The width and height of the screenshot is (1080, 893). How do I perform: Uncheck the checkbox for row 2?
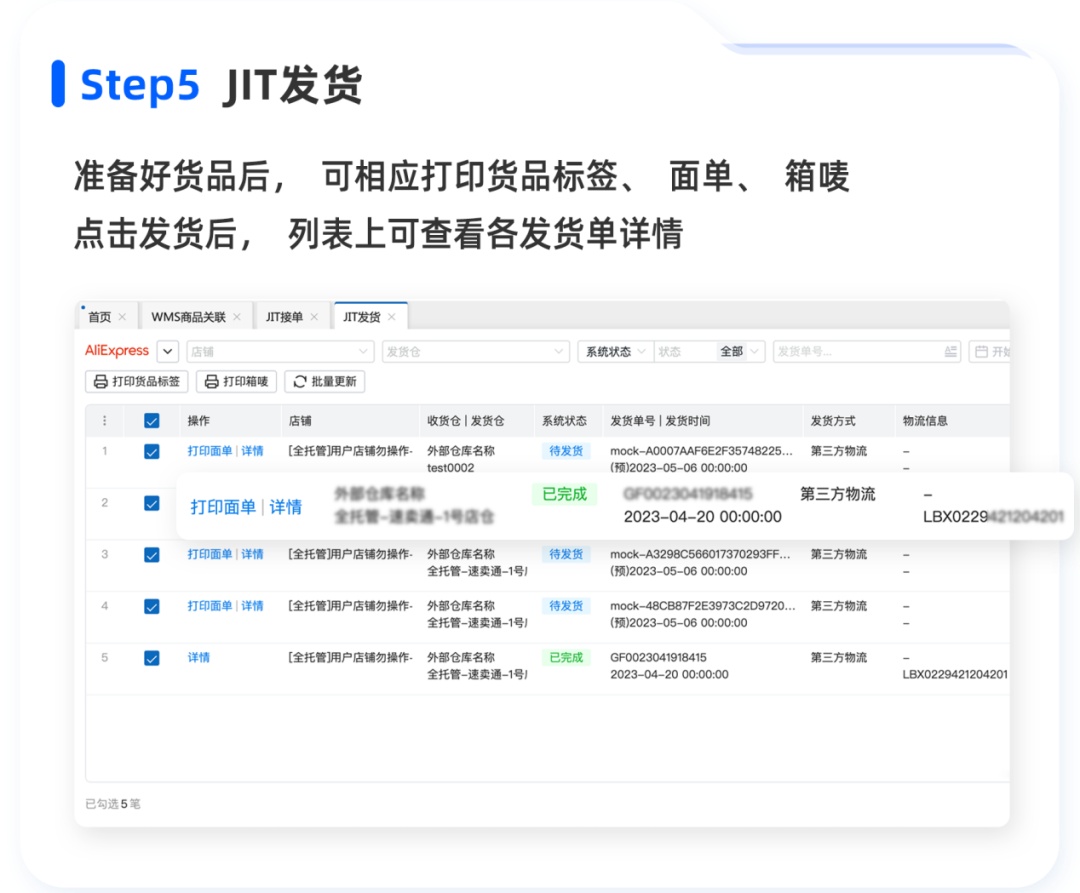(152, 503)
